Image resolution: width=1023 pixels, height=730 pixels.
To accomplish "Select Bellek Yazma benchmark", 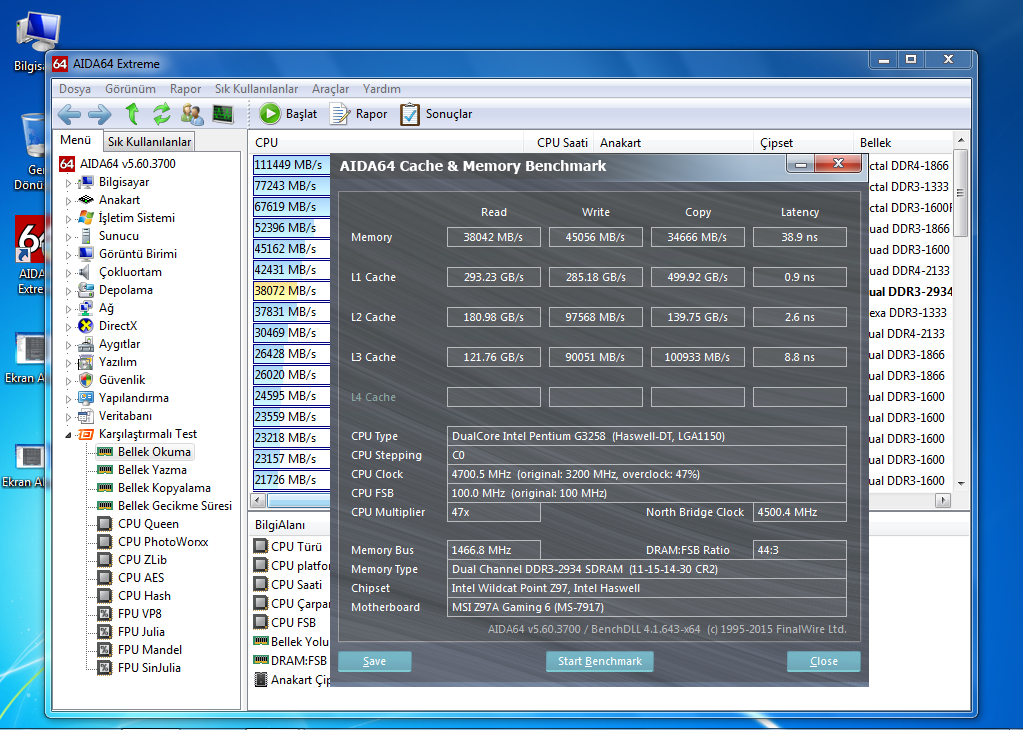I will [x=152, y=470].
